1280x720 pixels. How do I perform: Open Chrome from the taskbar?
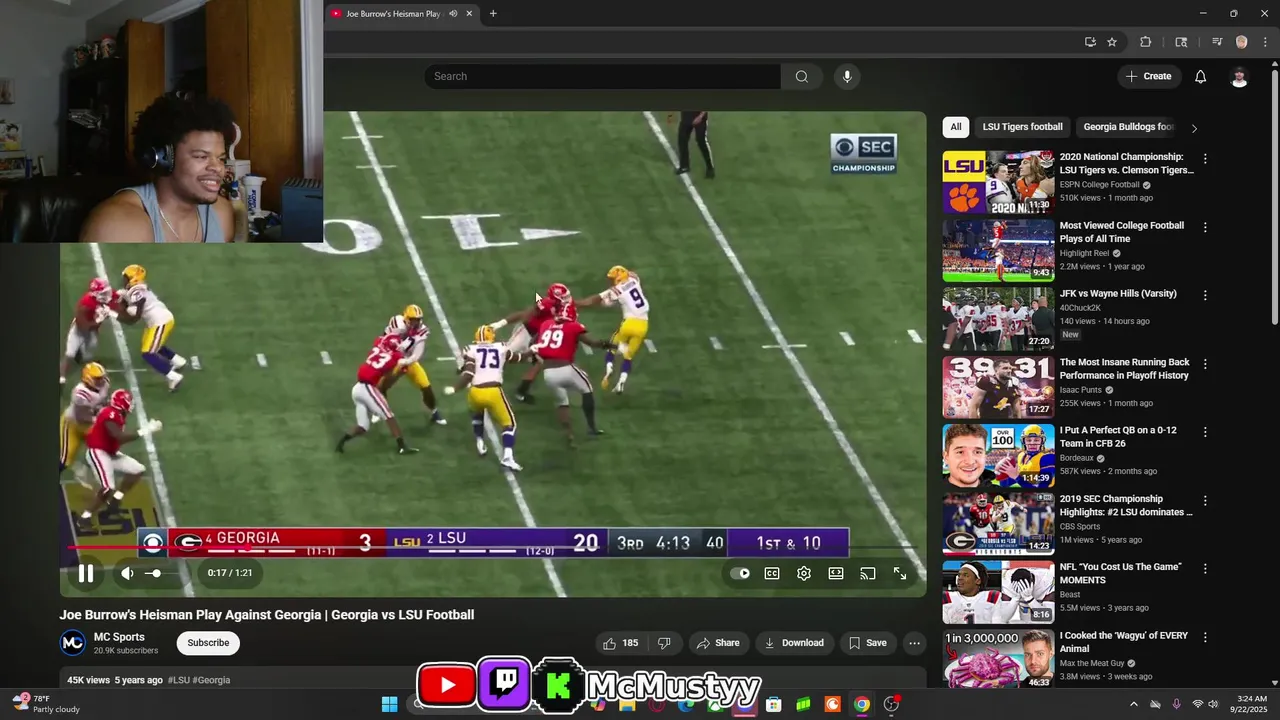point(861,704)
